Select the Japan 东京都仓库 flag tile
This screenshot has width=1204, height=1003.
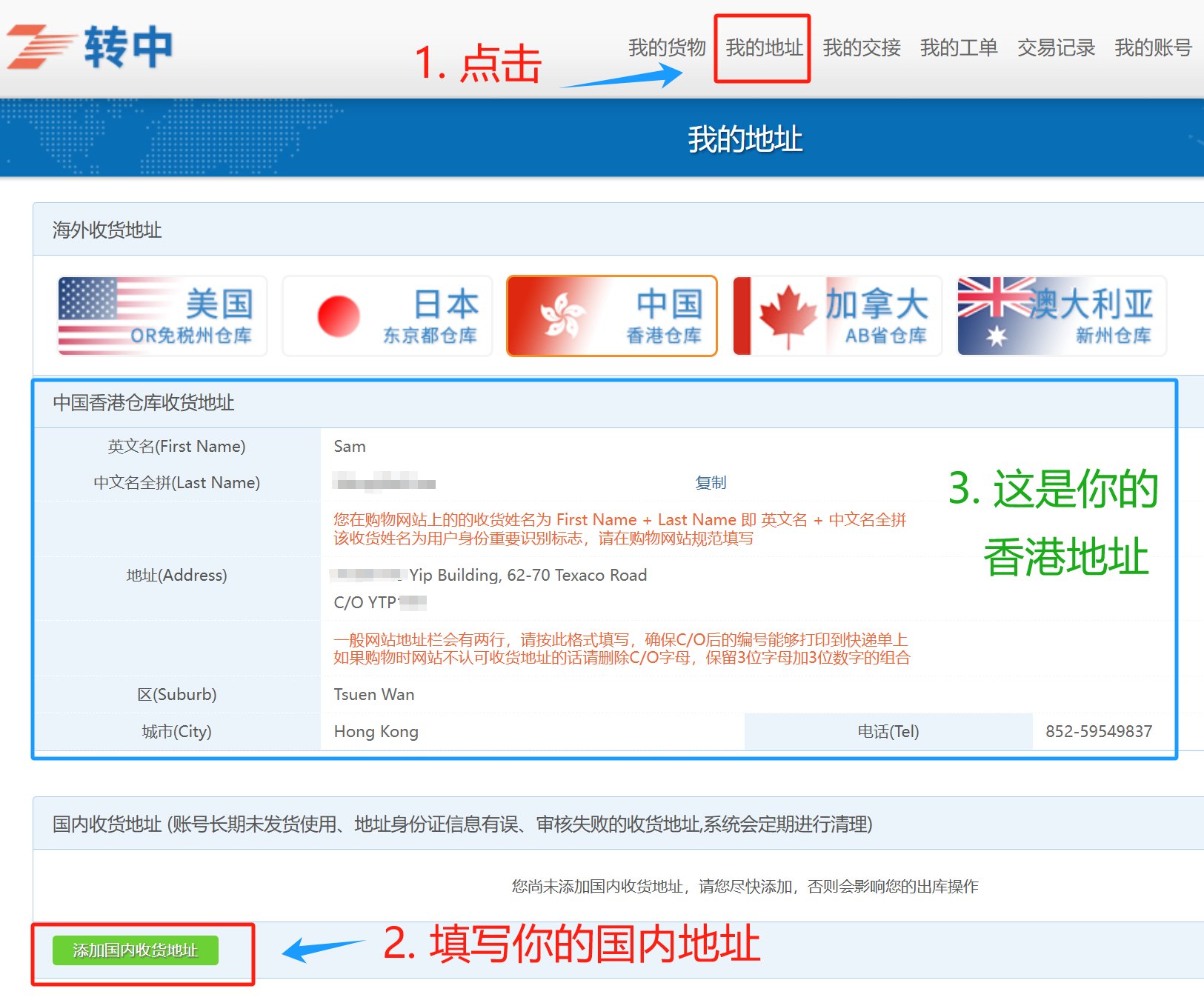(388, 316)
